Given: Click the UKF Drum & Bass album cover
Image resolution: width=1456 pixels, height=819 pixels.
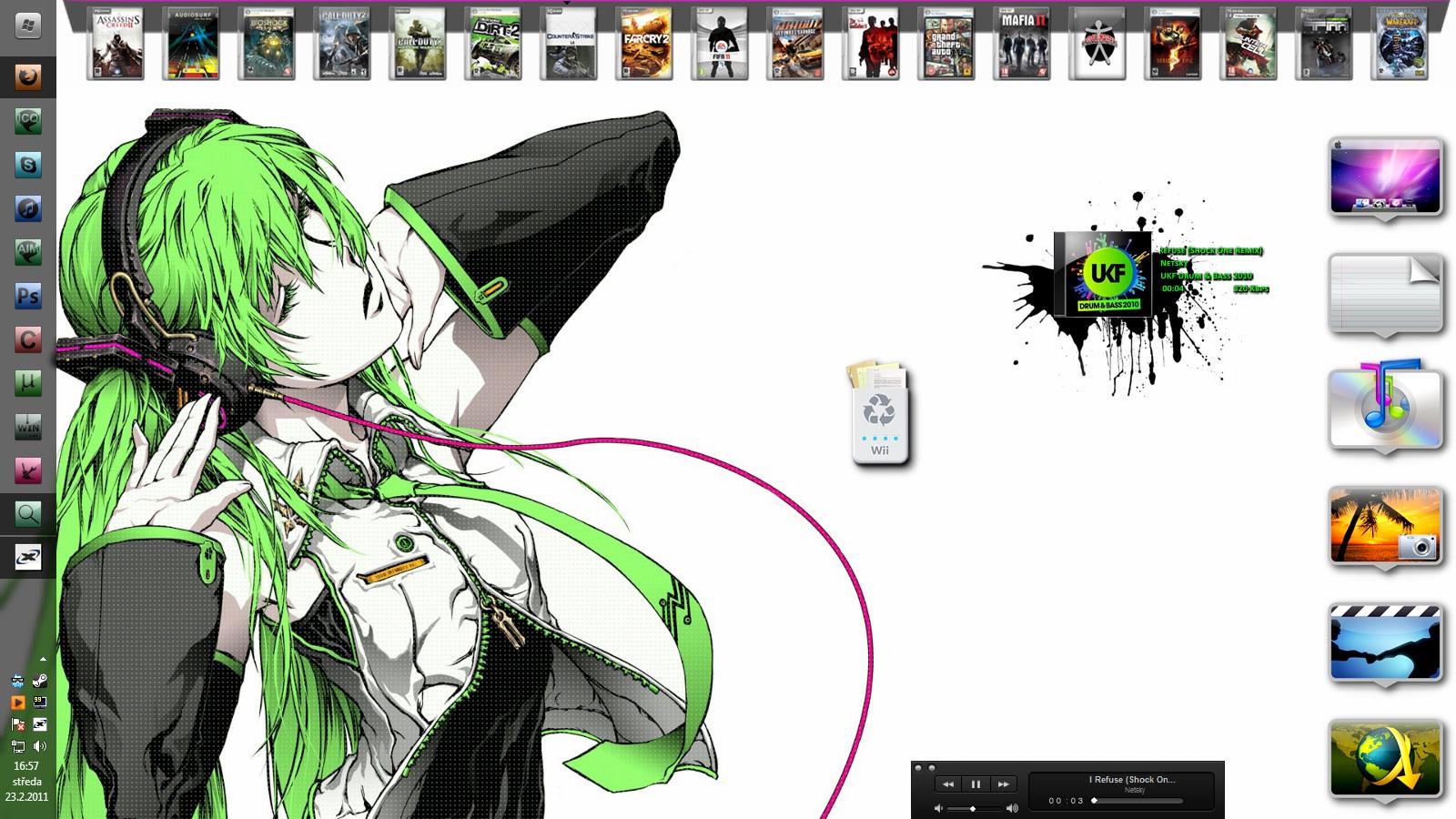Looking at the screenshot, I should [1102, 273].
